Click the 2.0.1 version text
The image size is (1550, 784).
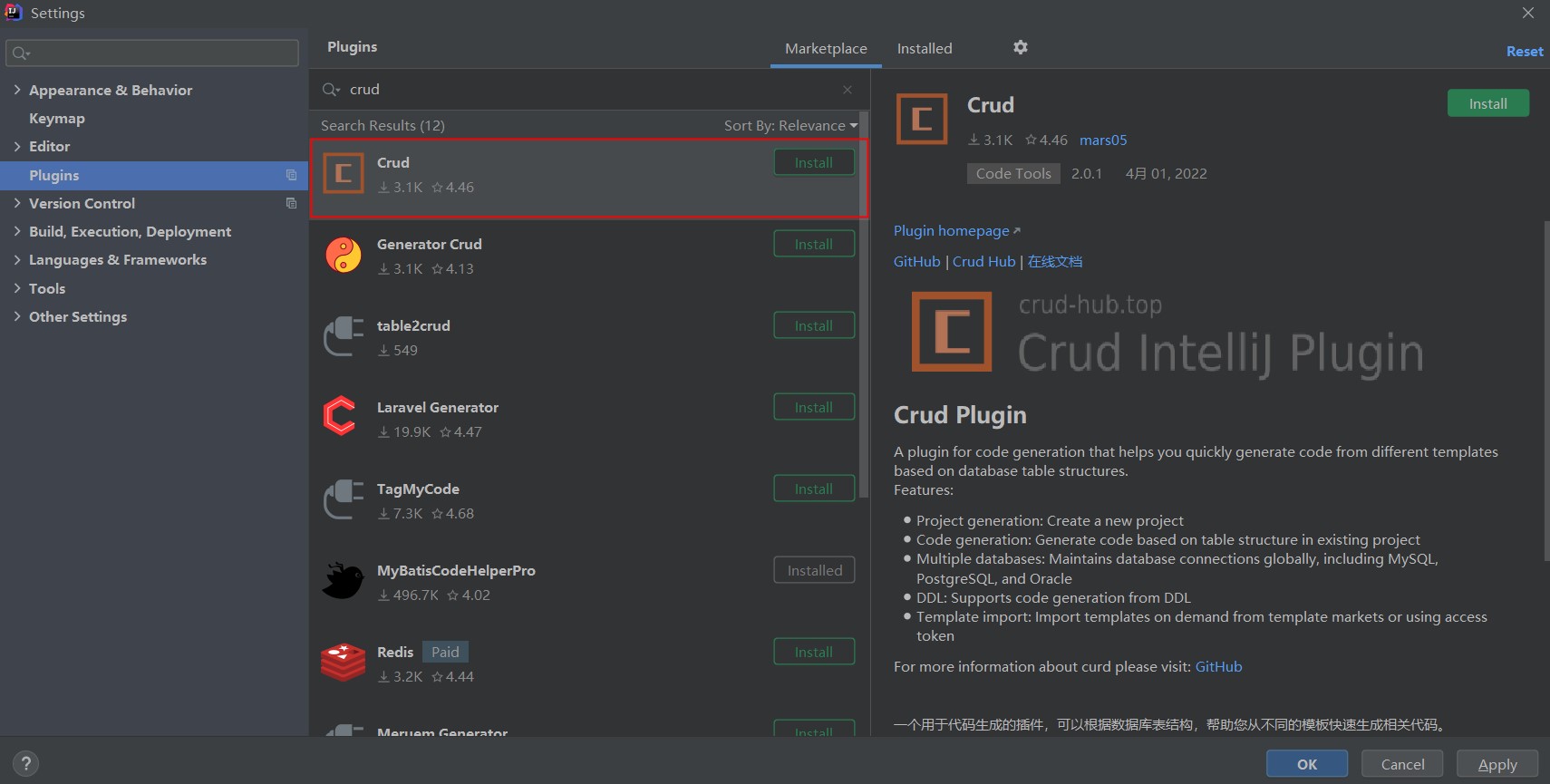[1087, 173]
